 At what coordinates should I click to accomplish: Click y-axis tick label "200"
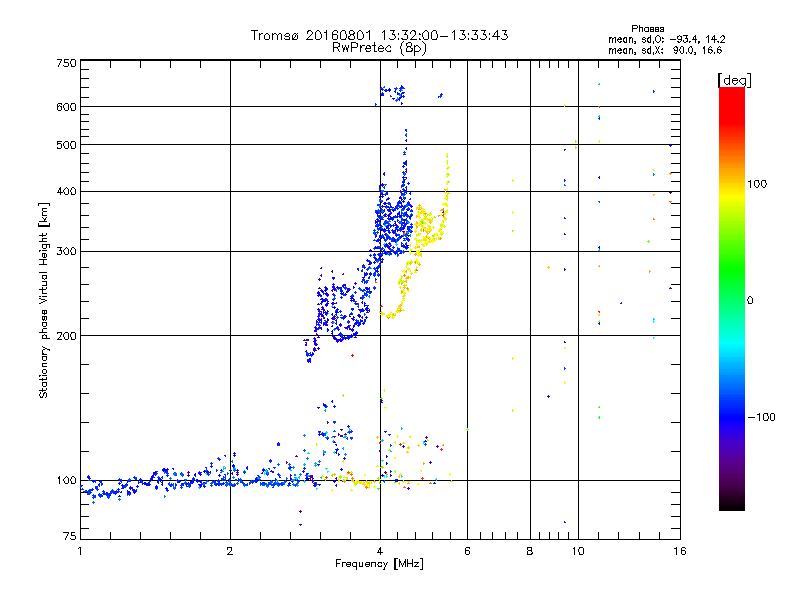[x=66, y=336]
